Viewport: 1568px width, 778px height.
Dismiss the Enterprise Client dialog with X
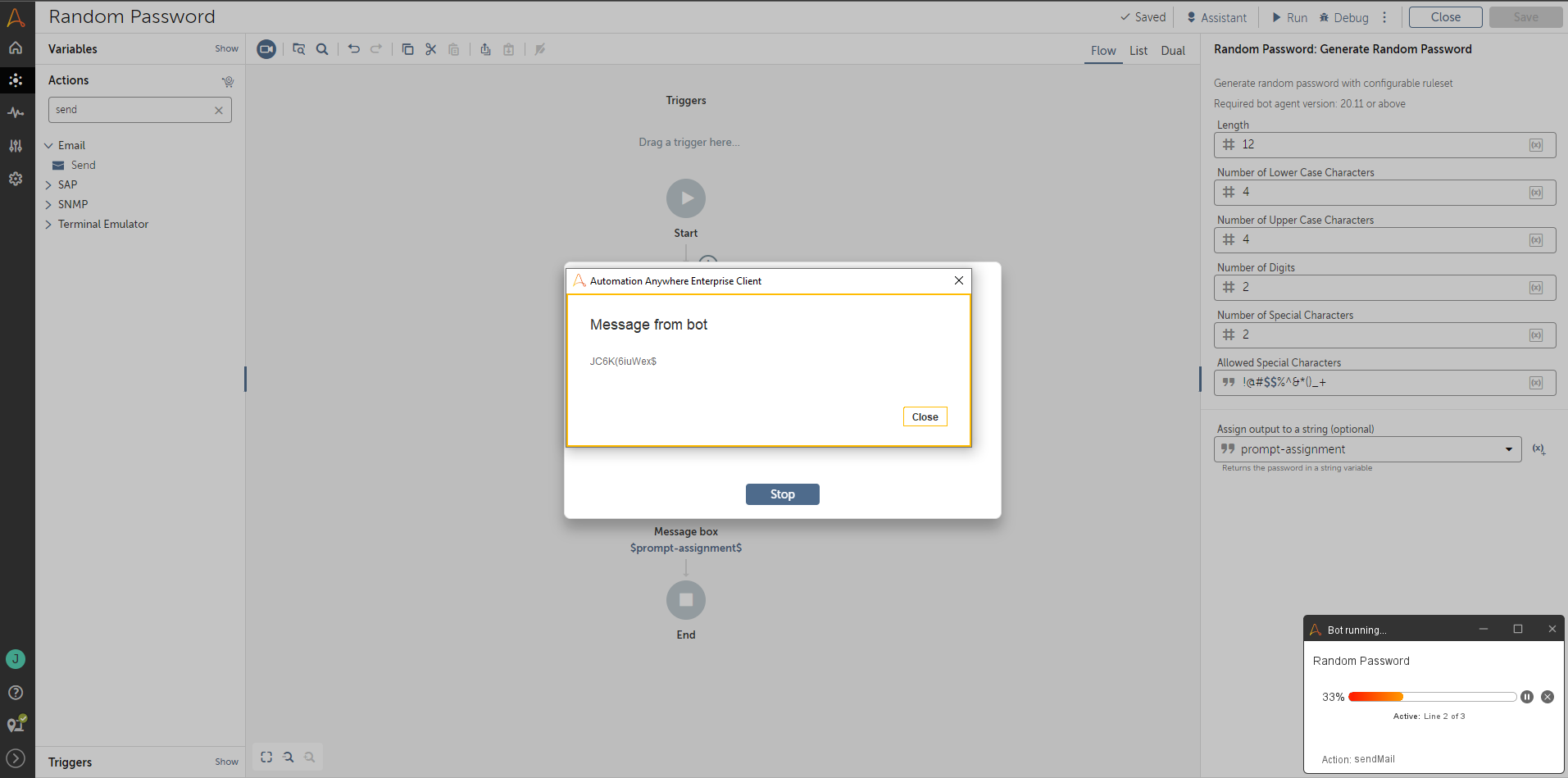(959, 280)
